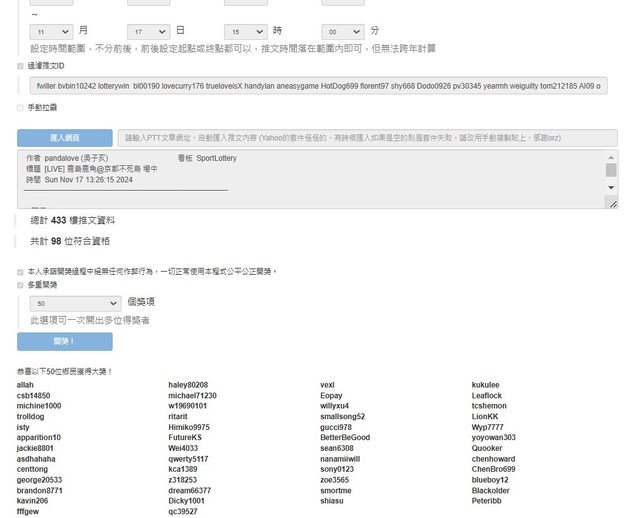
Task: Click the filtered ID list field starting with fwiller
Action: pos(320,87)
